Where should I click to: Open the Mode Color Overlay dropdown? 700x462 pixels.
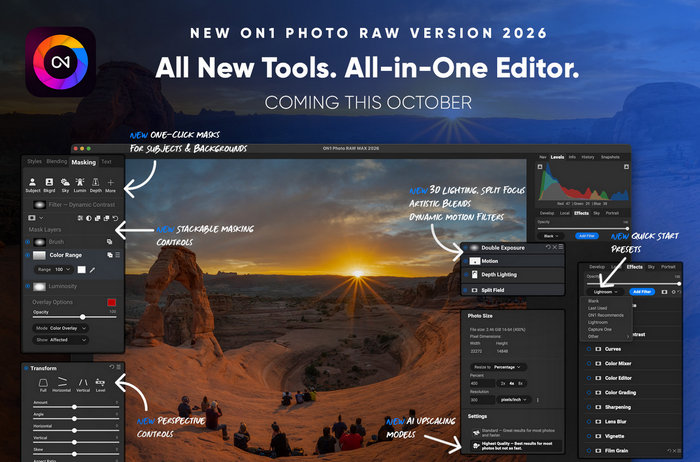[60, 328]
